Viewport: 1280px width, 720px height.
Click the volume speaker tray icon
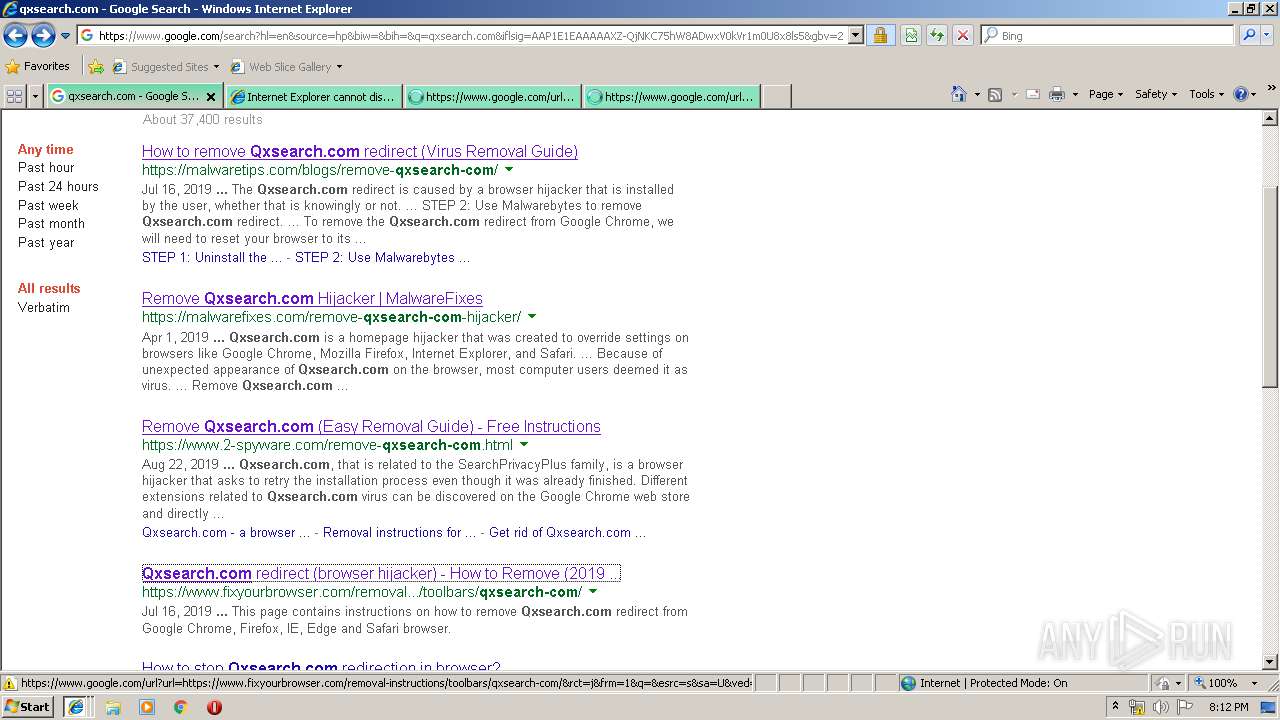pos(1161,707)
